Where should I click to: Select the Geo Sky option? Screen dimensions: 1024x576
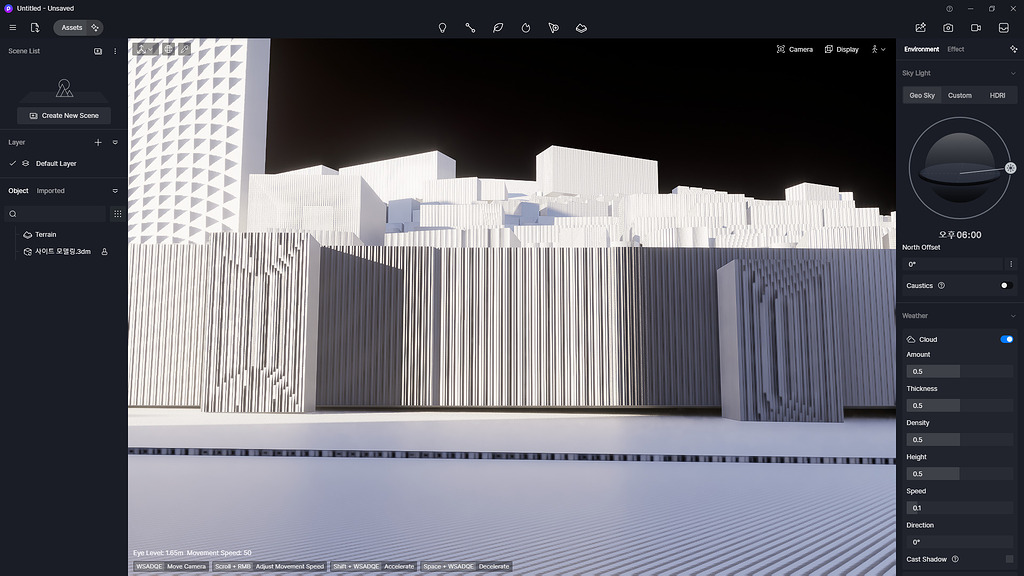922,95
